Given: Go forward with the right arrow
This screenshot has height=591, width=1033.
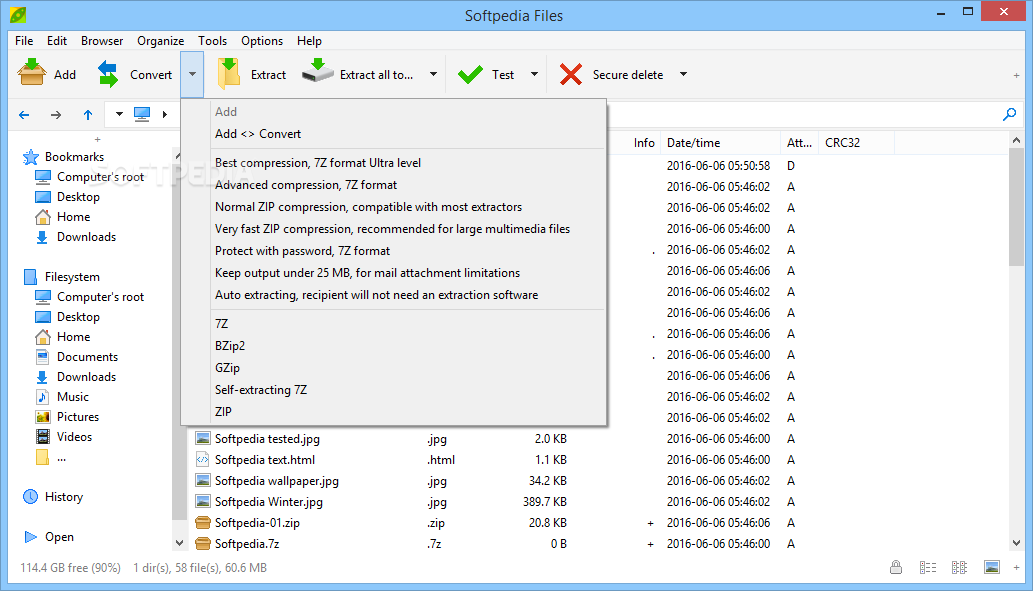Looking at the screenshot, I should coord(56,115).
